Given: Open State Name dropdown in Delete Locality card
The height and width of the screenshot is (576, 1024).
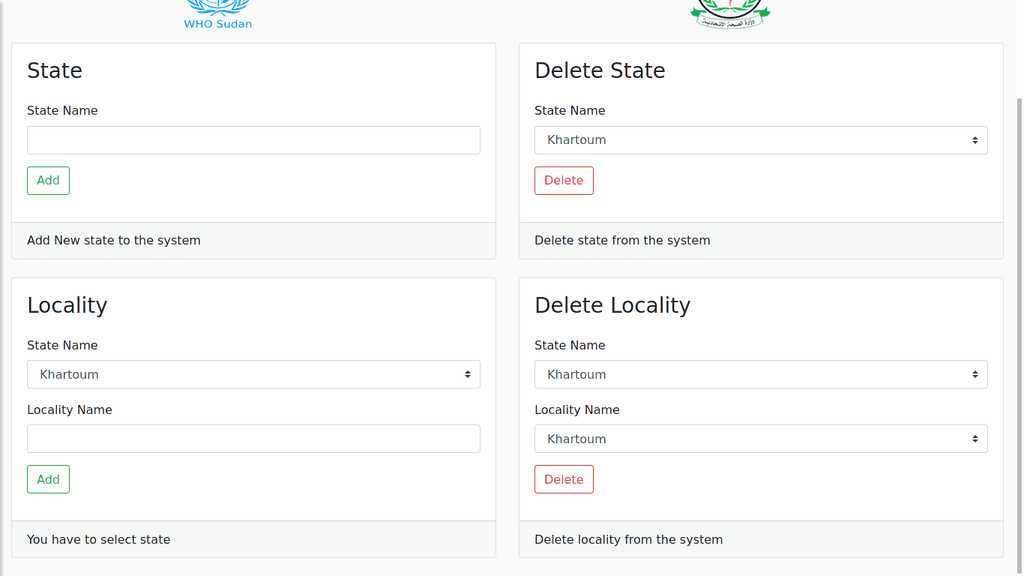Looking at the screenshot, I should pyautogui.click(x=761, y=375).
